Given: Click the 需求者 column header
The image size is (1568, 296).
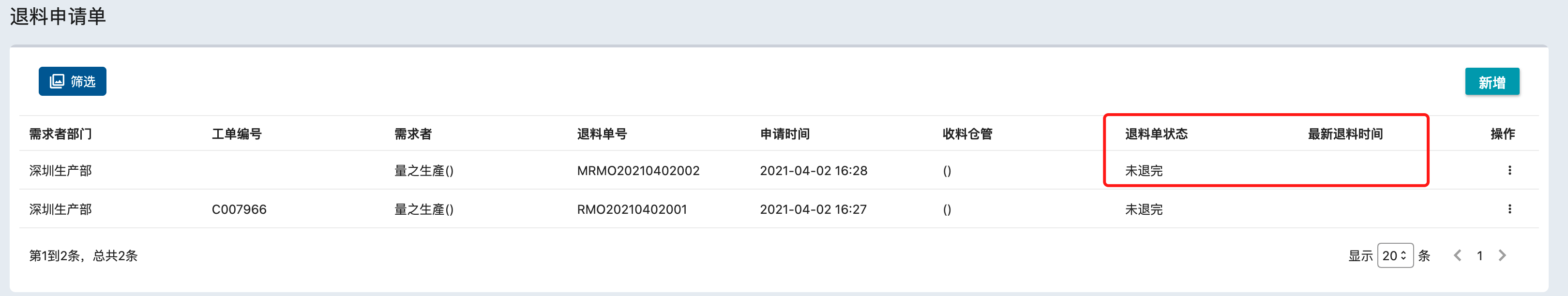Looking at the screenshot, I should click(413, 133).
